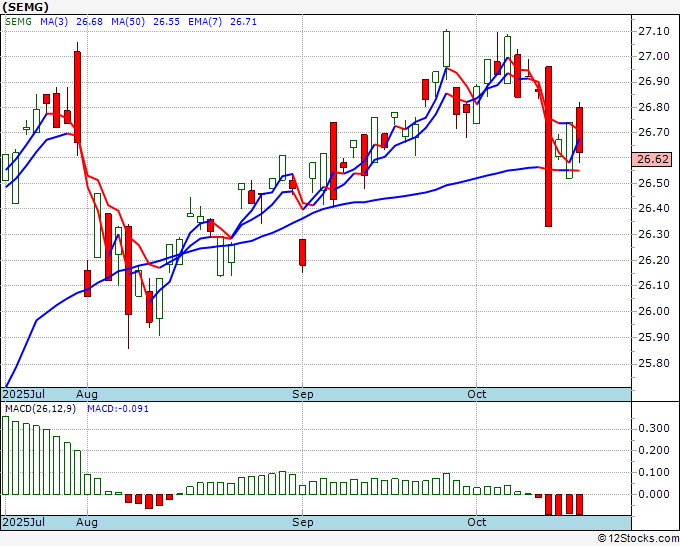This screenshot has height=546, width=680.
Task: Click the 2025Jul label on the MACD timeline
Action: pos(24,522)
